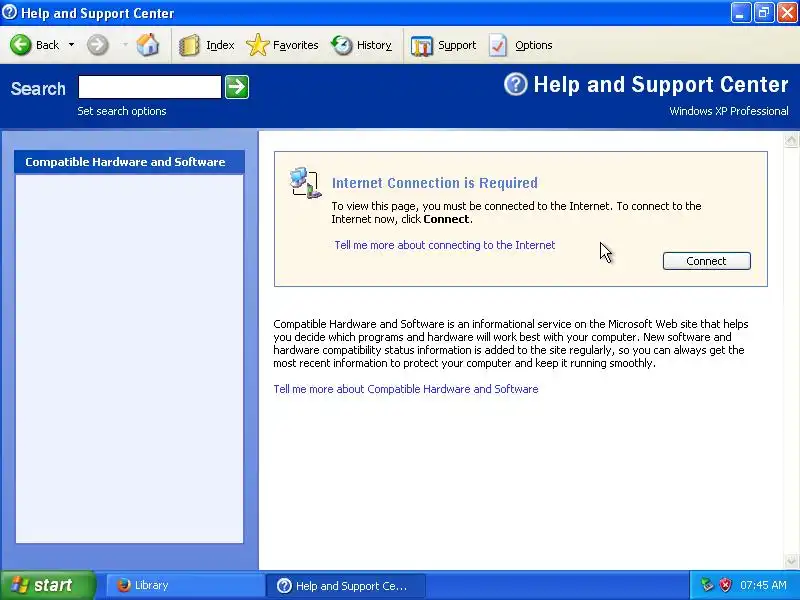Start search with the green arrow button
This screenshot has width=800, height=600.
[237, 87]
